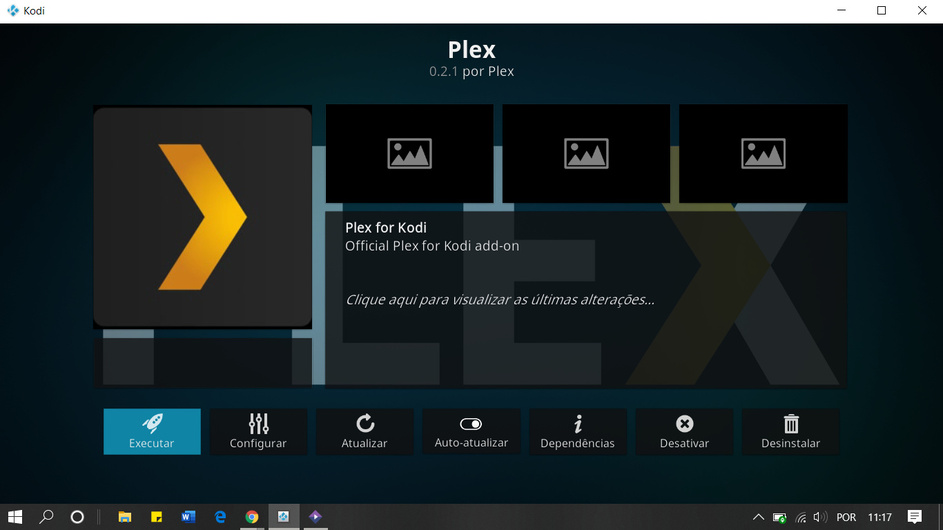The image size is (943, 530).
Task: Open volume speaker tray icon
Action: [820, 517]
